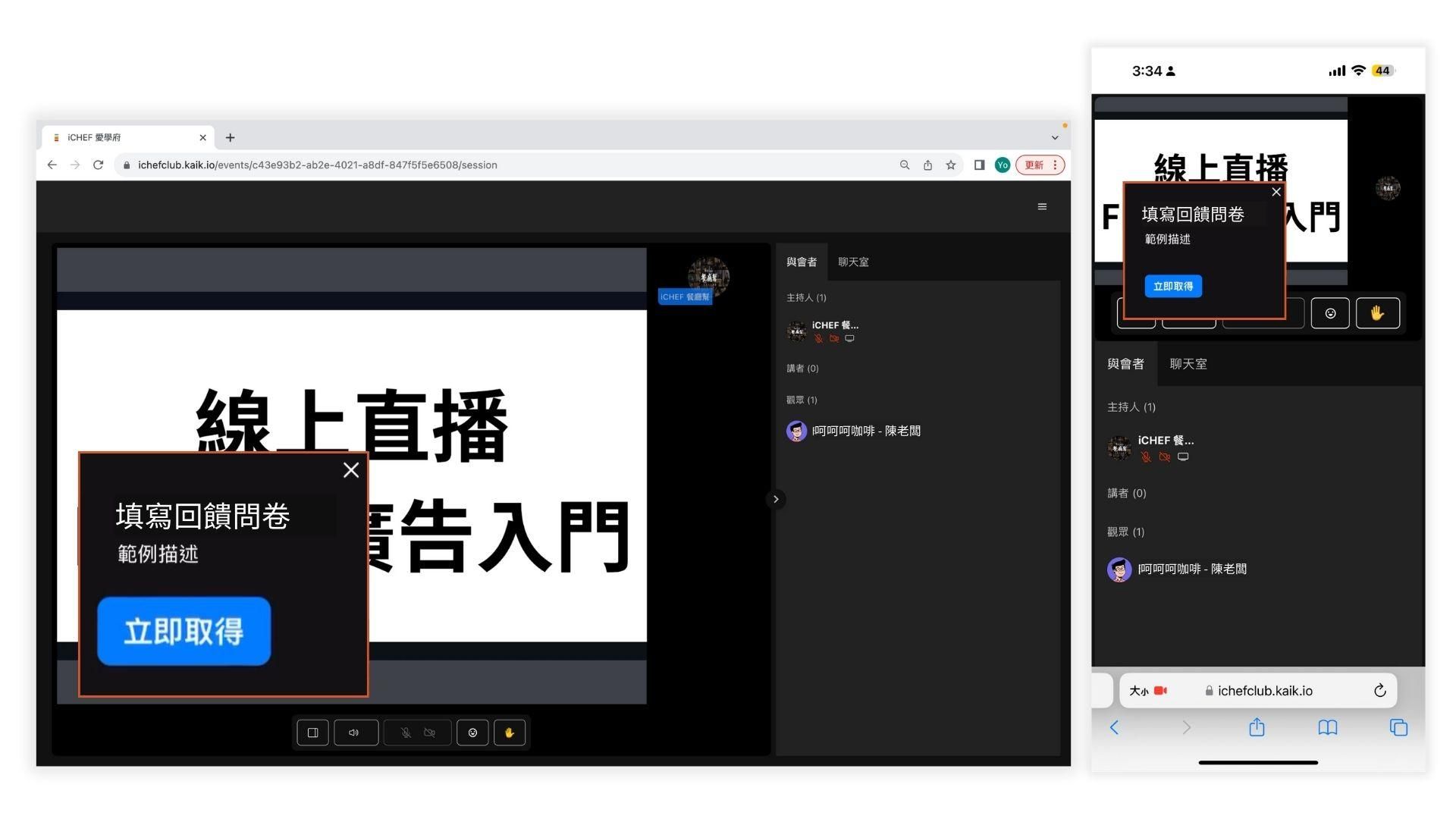Tap Safari share icon on phone
Viewport: 1456px width, 819px height.
[1257, 727]
